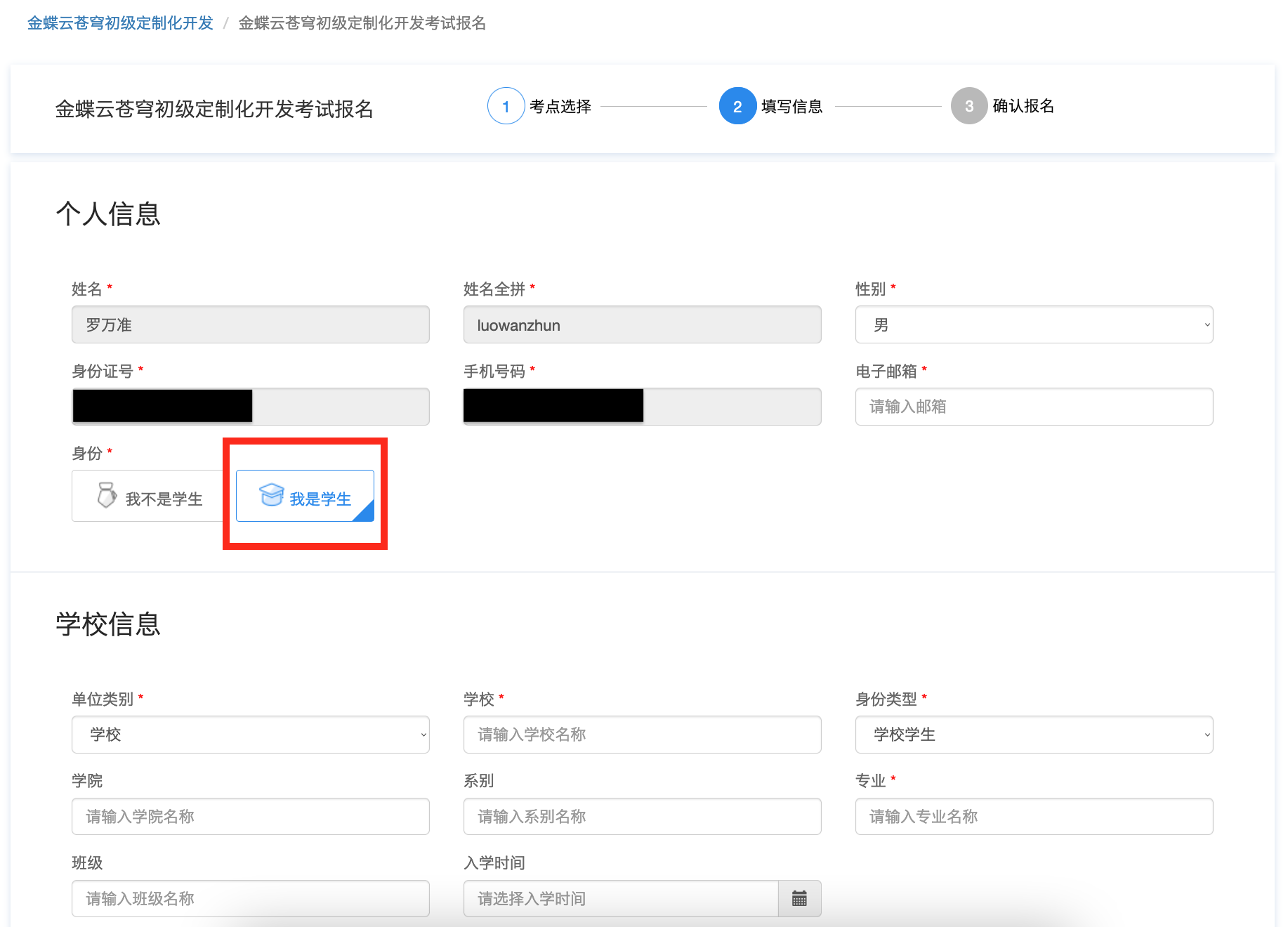This screenshot has height=927, width=1288.
Task: Go to step 1 考点选择
Action: [x=539, y=106]
